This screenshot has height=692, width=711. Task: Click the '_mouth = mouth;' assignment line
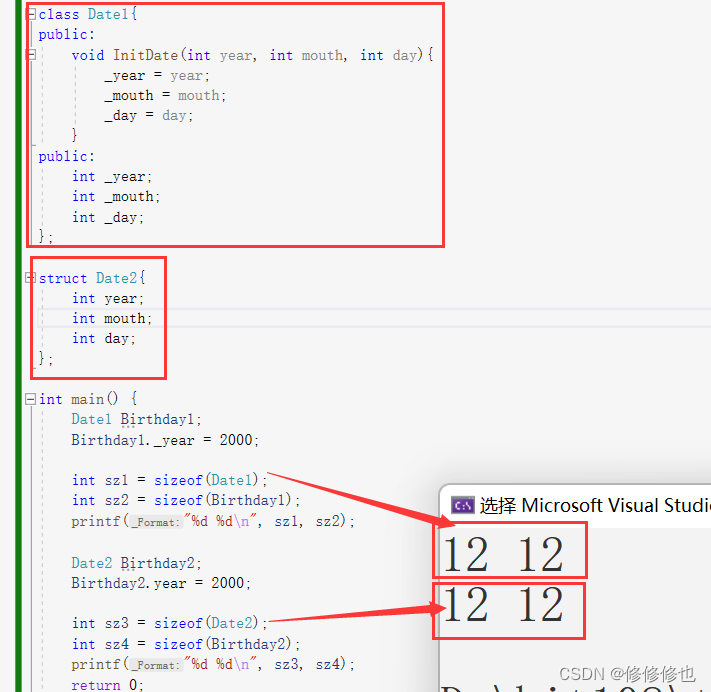tap(165, 95)
